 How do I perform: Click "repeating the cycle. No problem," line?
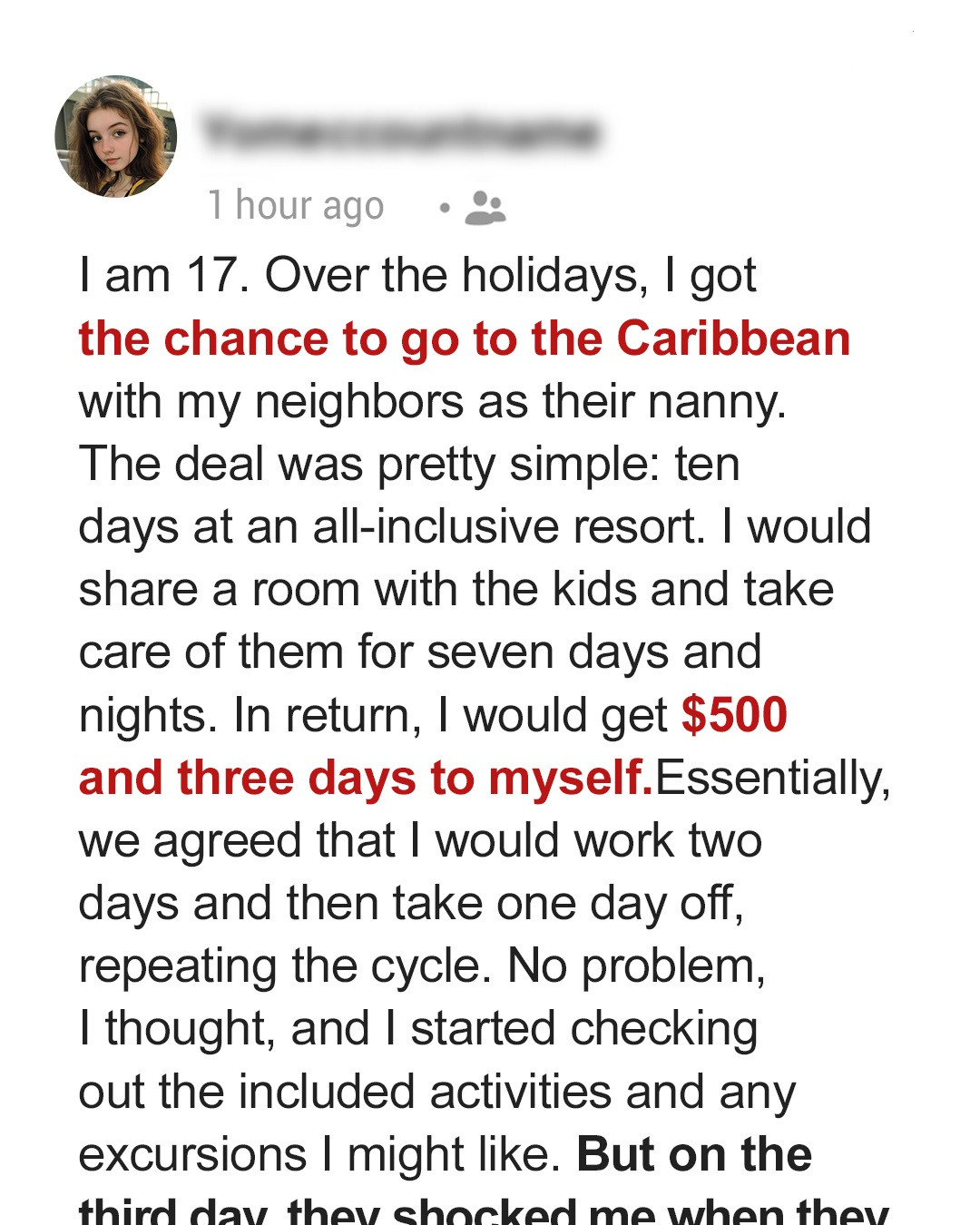point(421,966)
